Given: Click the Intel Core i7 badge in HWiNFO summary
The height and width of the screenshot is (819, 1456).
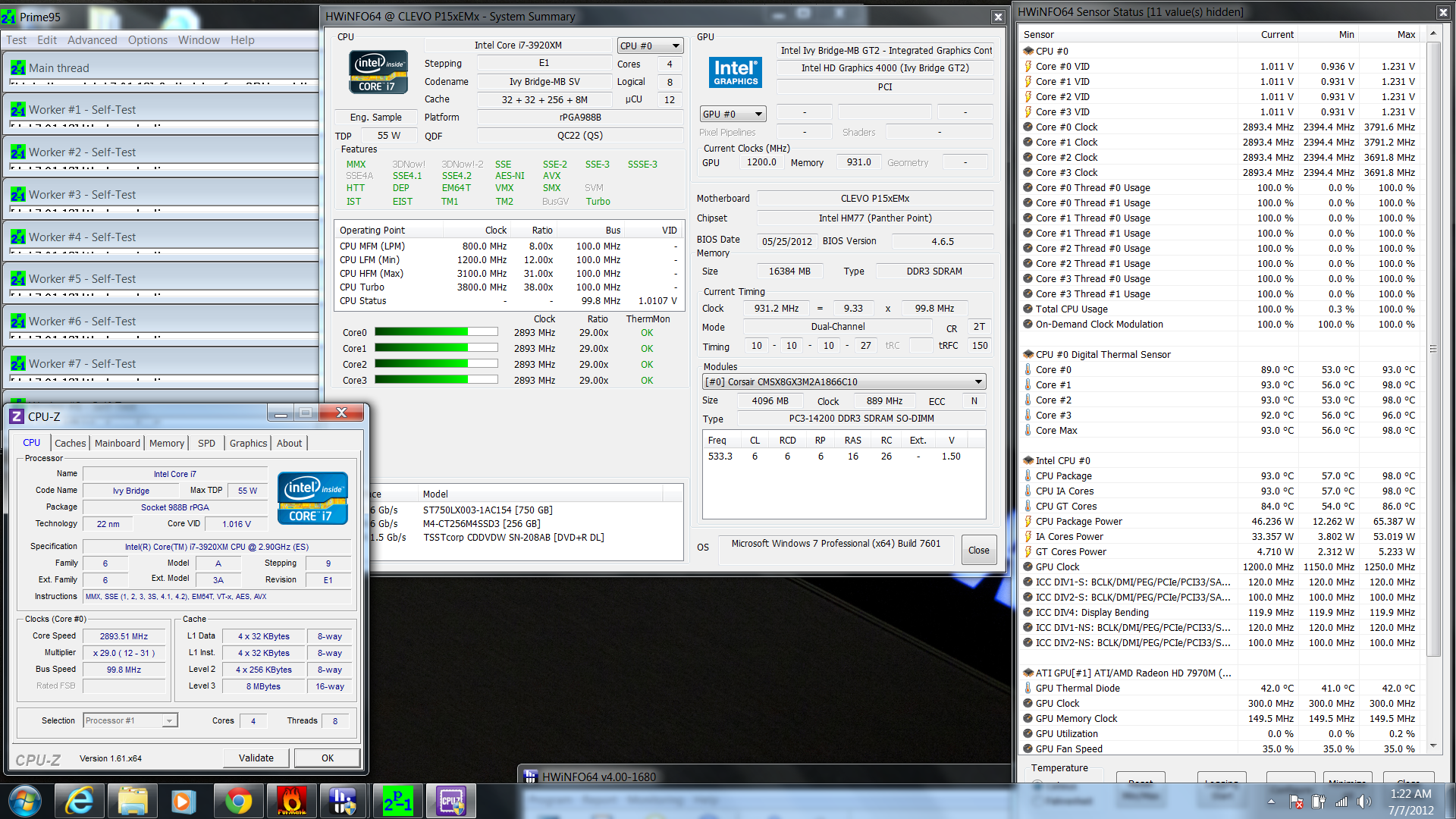Looking at the screenshot, I should [x=378, y=72].
